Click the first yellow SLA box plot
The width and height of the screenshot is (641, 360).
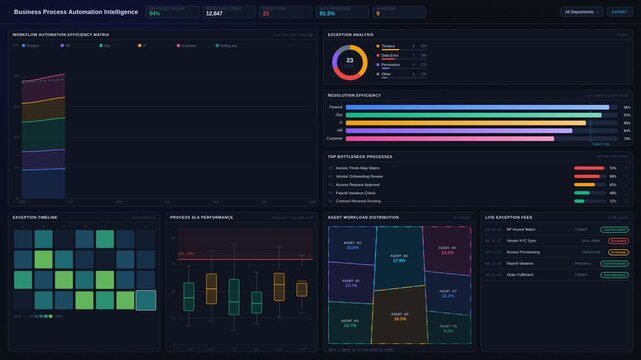[211, 289]
